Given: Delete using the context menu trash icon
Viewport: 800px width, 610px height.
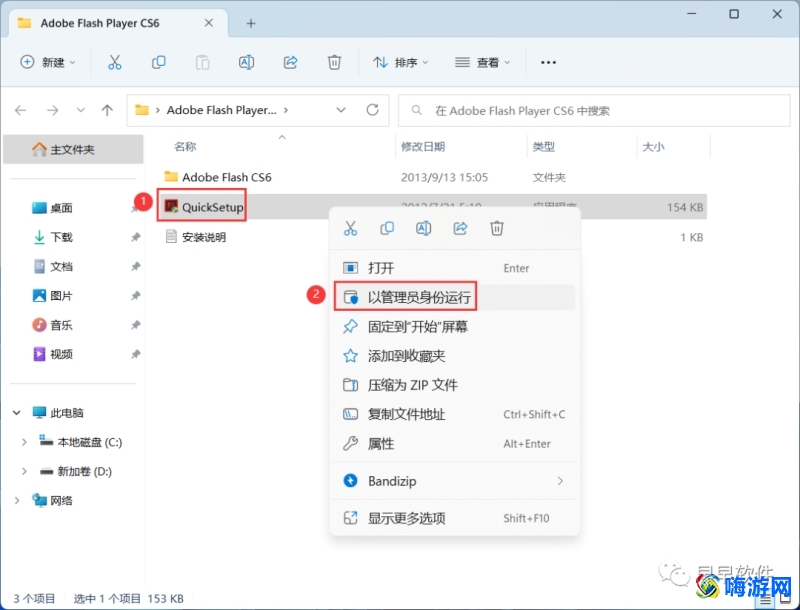Looking at the screenshot, I should coord(497,228).
